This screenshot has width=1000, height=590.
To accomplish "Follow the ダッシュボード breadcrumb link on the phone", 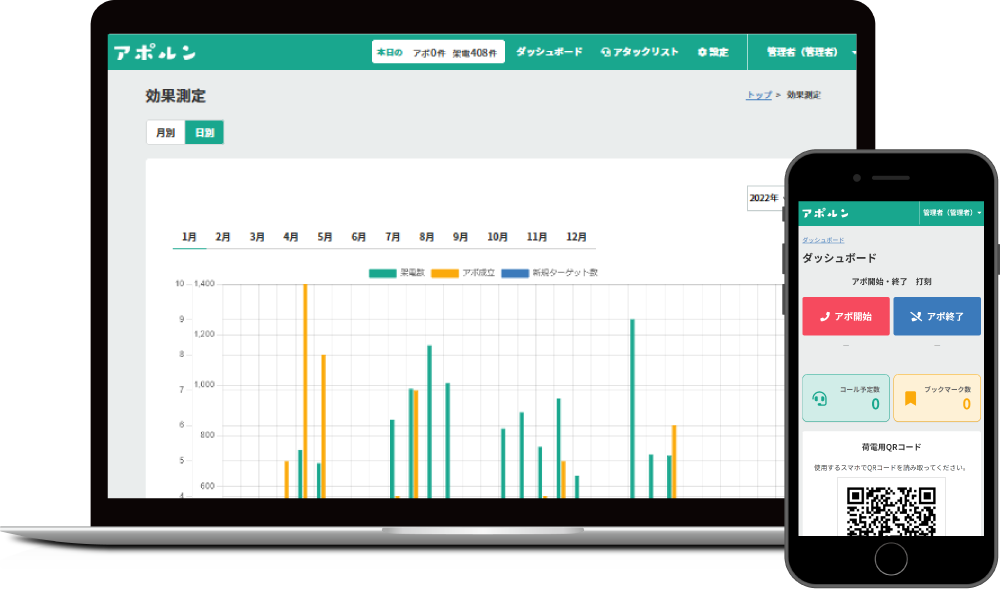I will (823, 240).
